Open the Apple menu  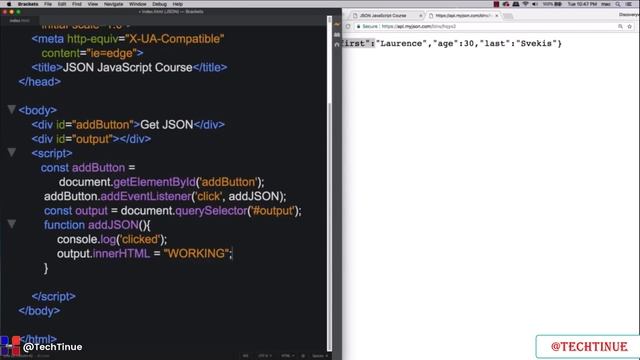(9, 4)
